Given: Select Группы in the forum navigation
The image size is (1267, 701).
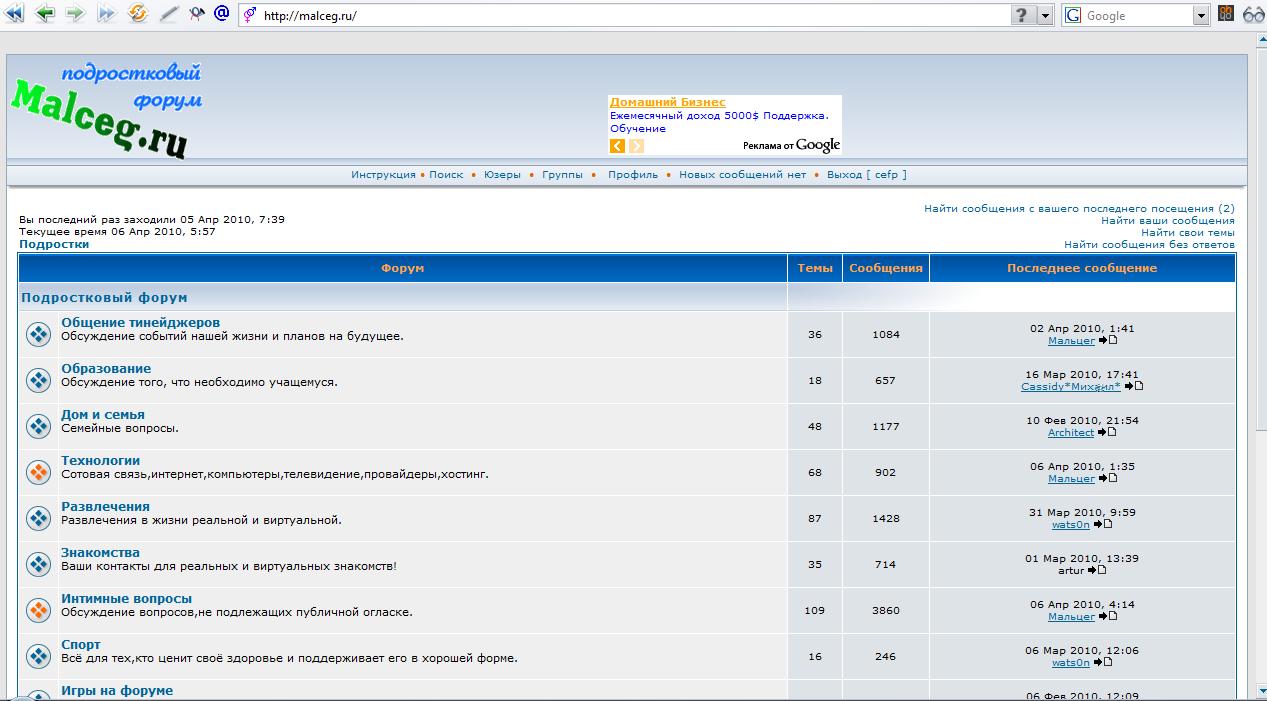Looking at the screenshot, I should click(562, 175).
